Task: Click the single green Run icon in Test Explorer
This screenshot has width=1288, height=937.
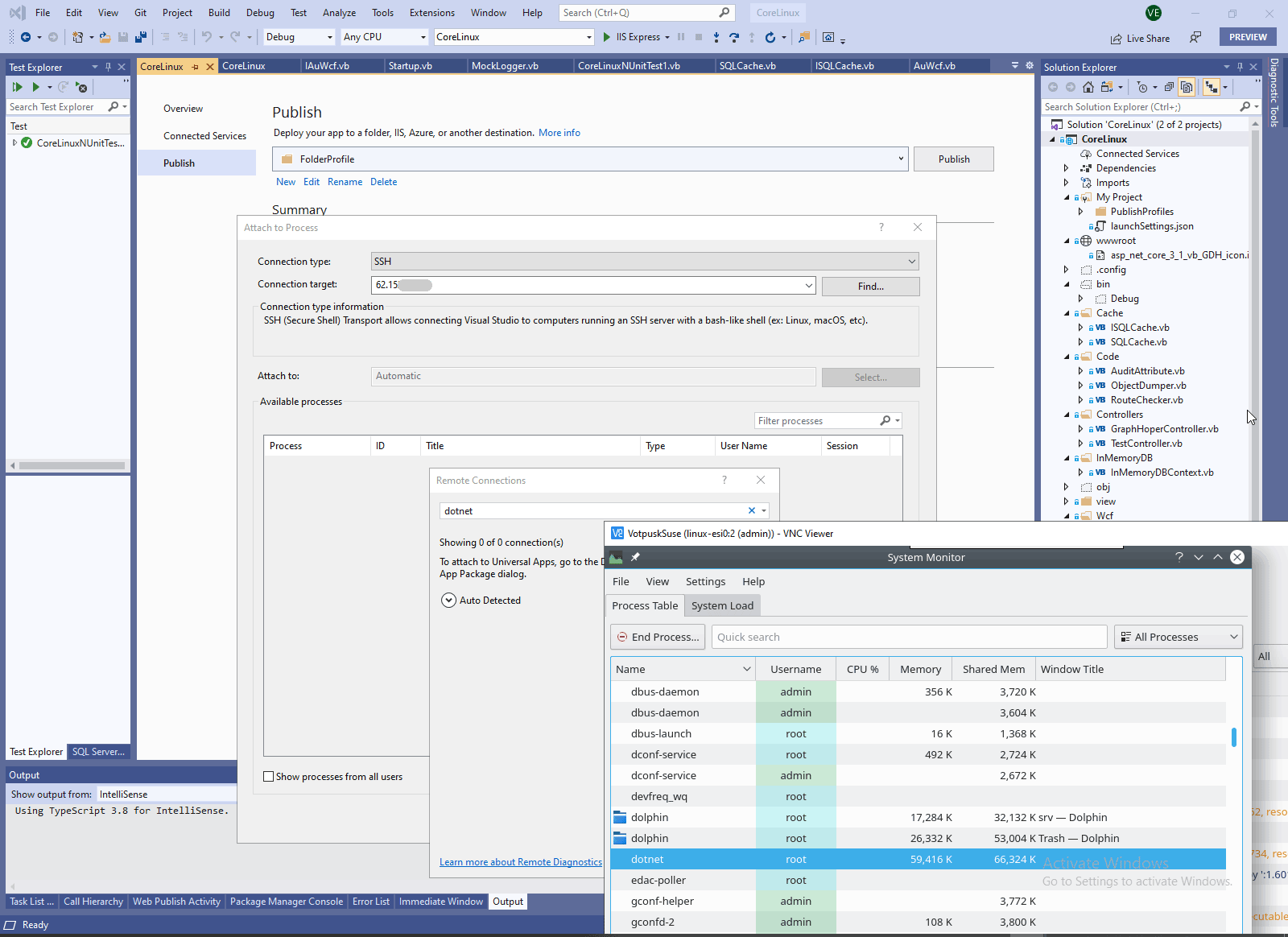Action: (35, 87)
